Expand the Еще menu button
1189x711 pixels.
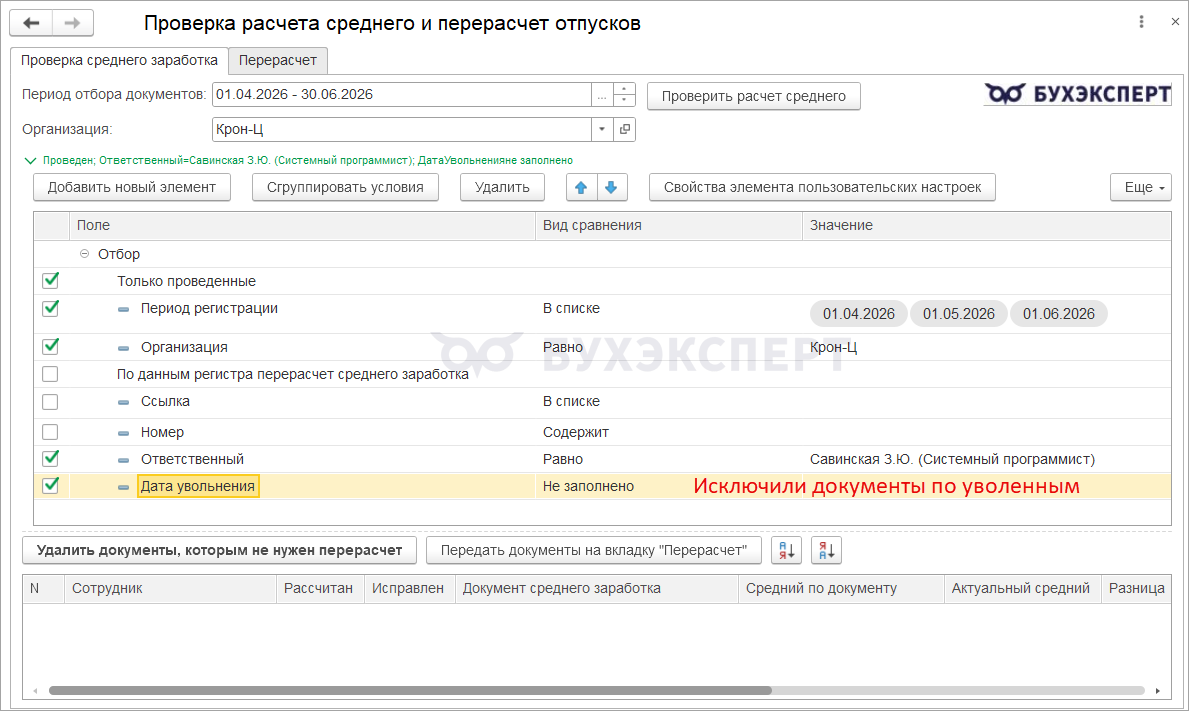1140,187
